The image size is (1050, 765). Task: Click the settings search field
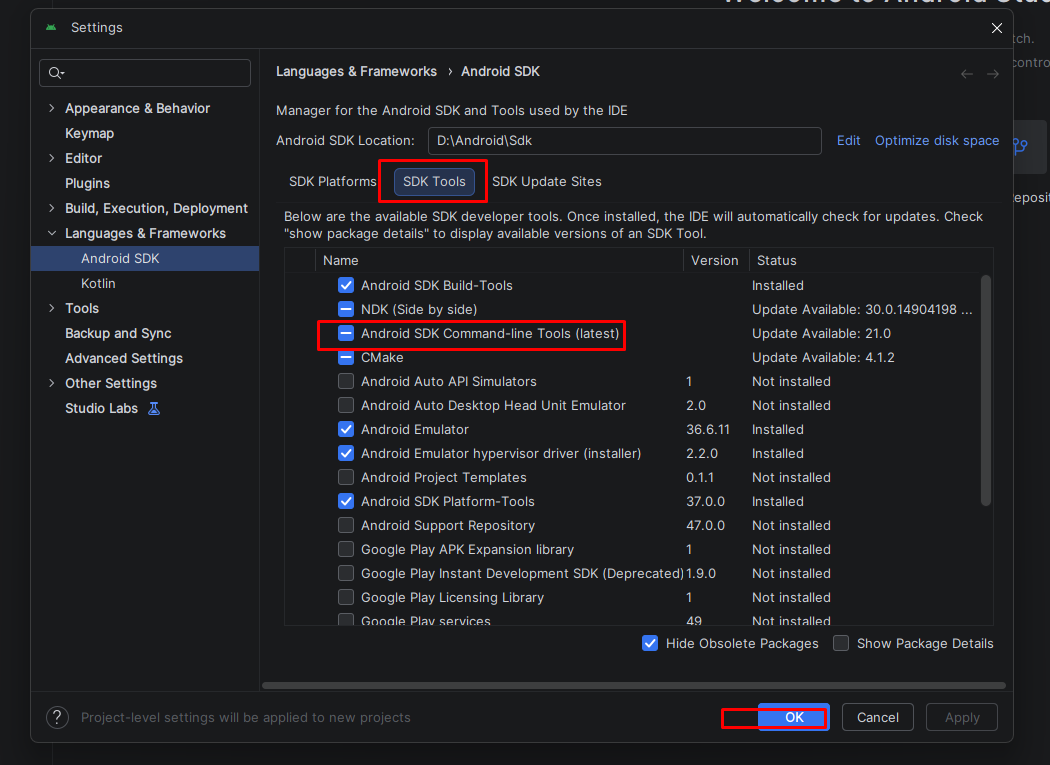point(145,73)
